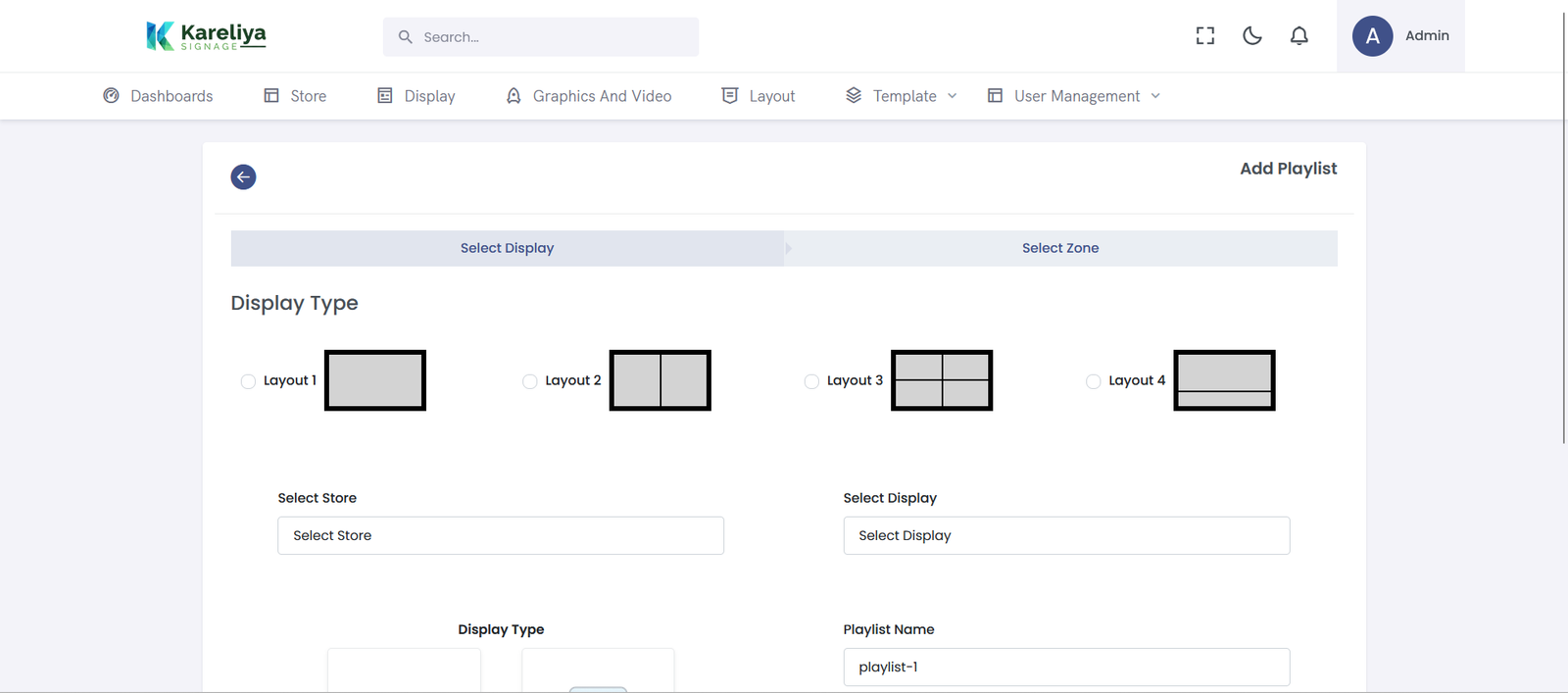
Task: Click the Display menu icon
Action: tap(385, 95)
